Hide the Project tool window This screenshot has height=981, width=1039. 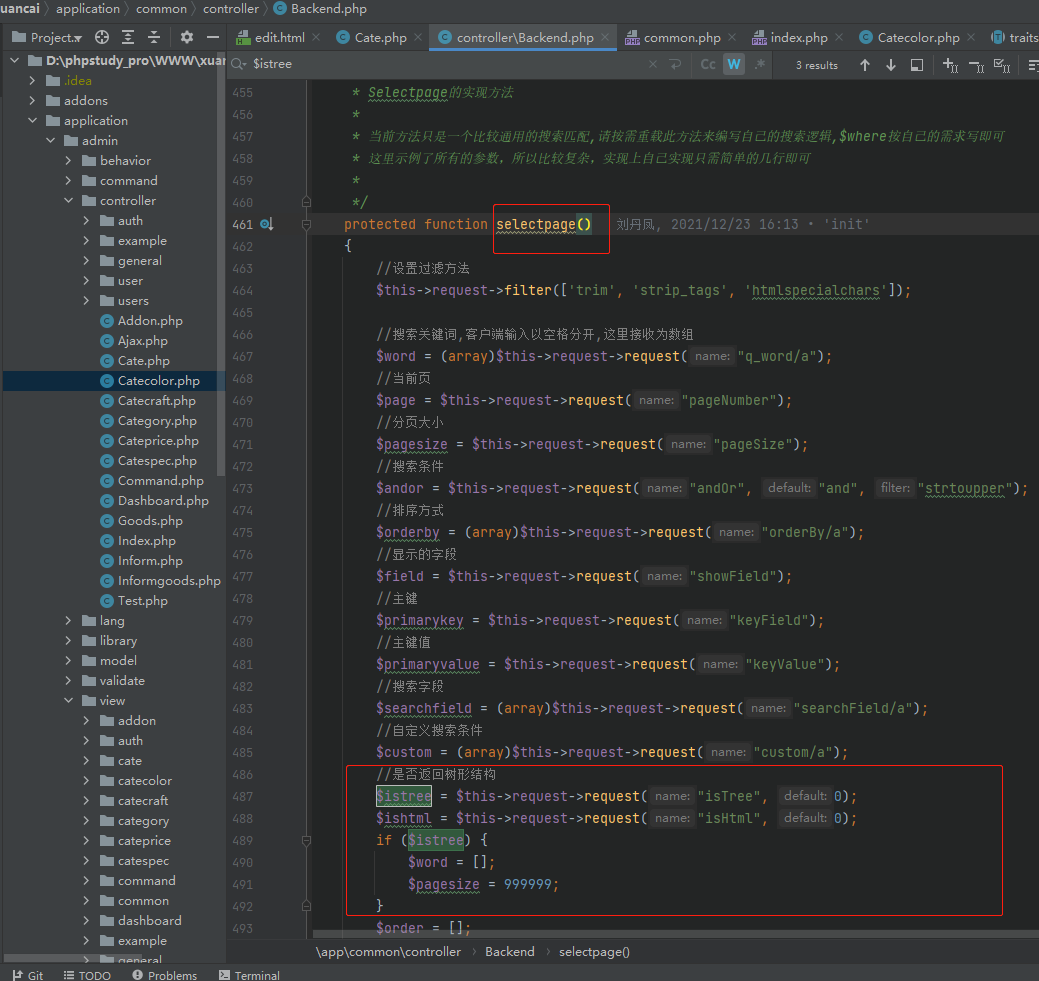tap(212, 37)
